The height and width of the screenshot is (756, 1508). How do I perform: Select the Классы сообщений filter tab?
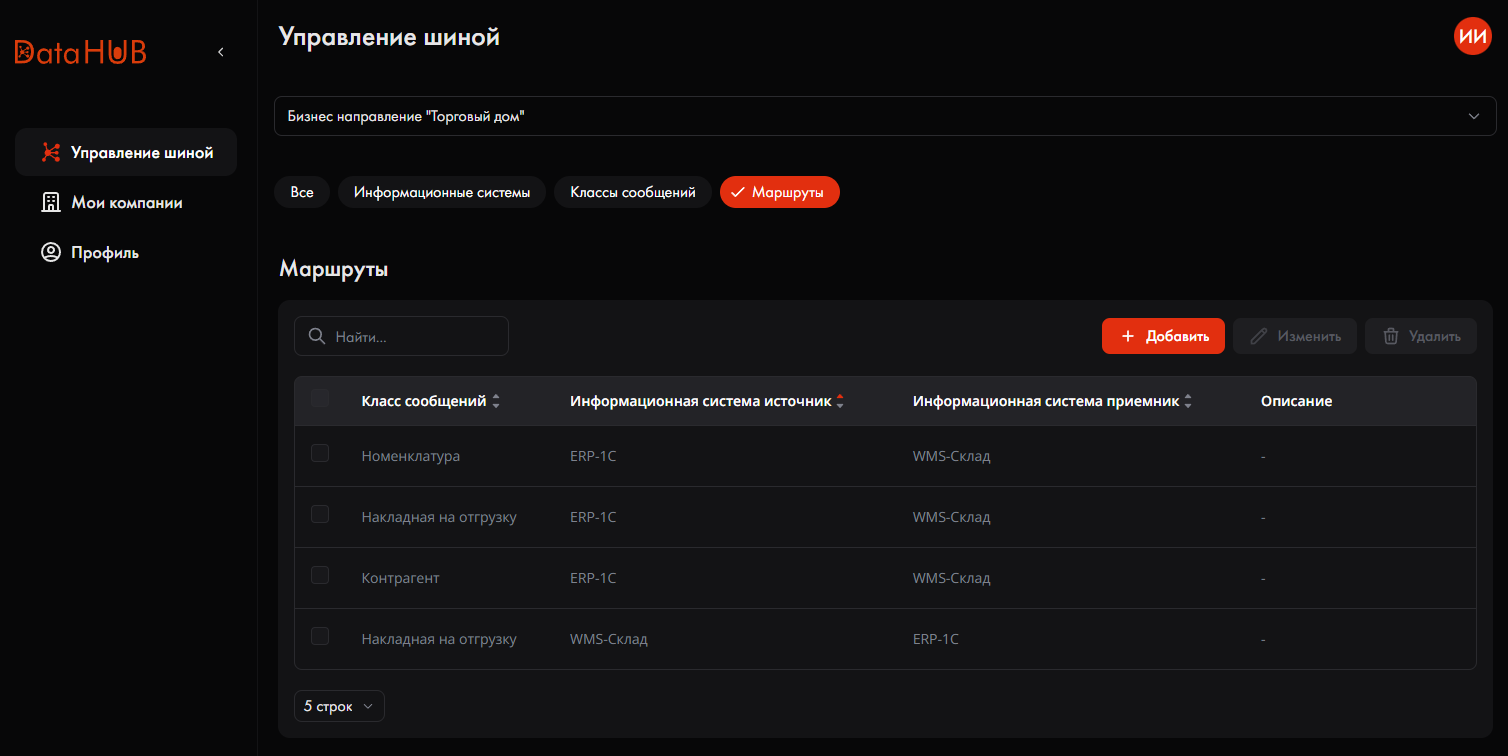point(633,192)
